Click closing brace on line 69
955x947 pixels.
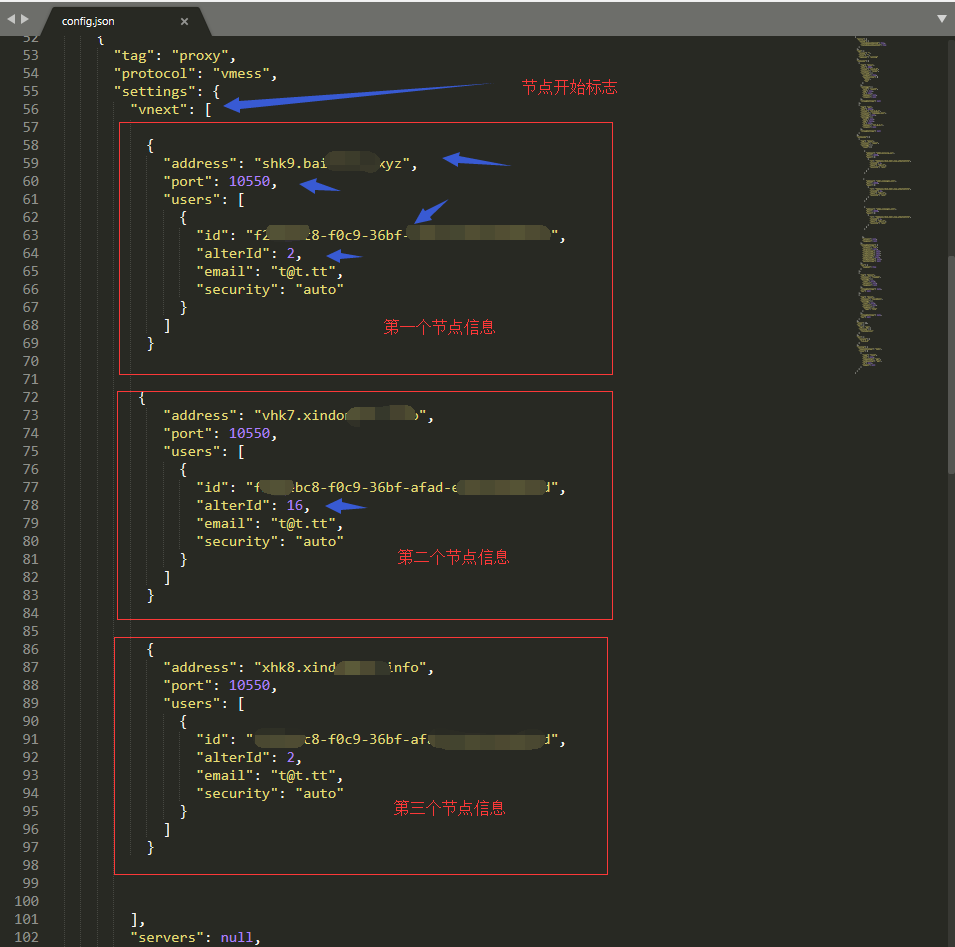150,343
